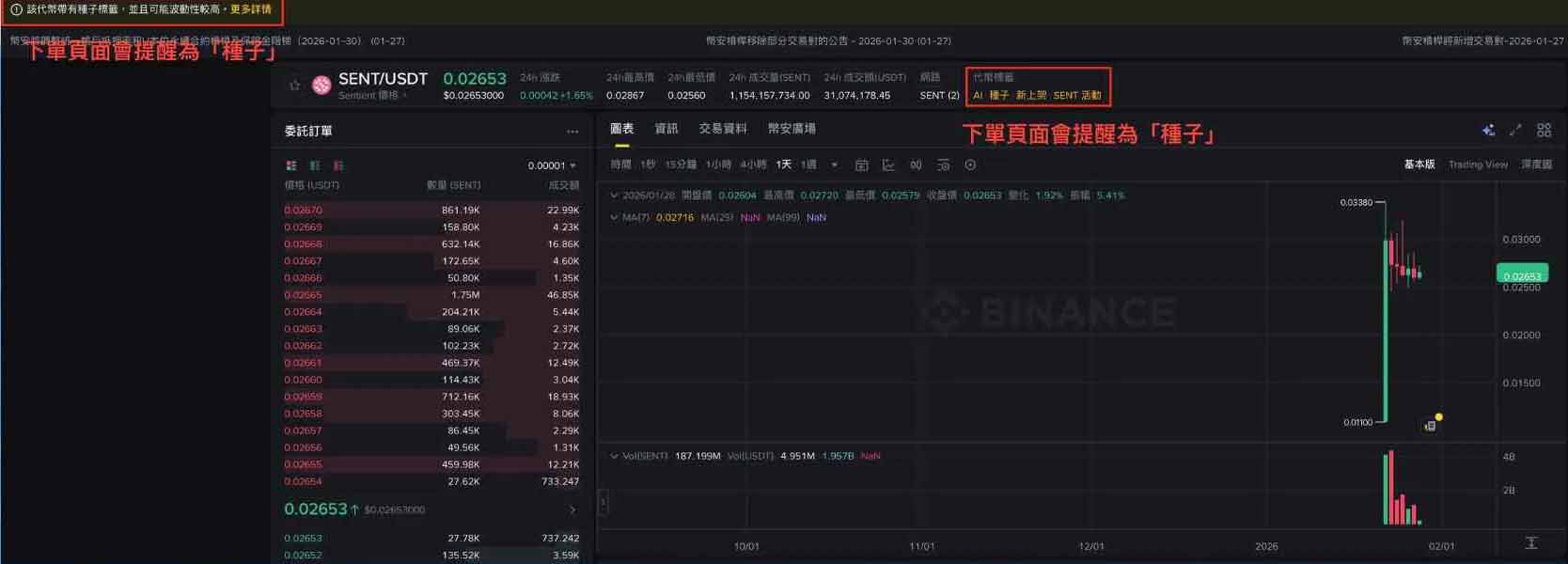Image resolution: width=1568 pixels, height=564 pixels.
Task: Collapse the Vol(SENT) indicator legend
Action: (x=614, y=456)
